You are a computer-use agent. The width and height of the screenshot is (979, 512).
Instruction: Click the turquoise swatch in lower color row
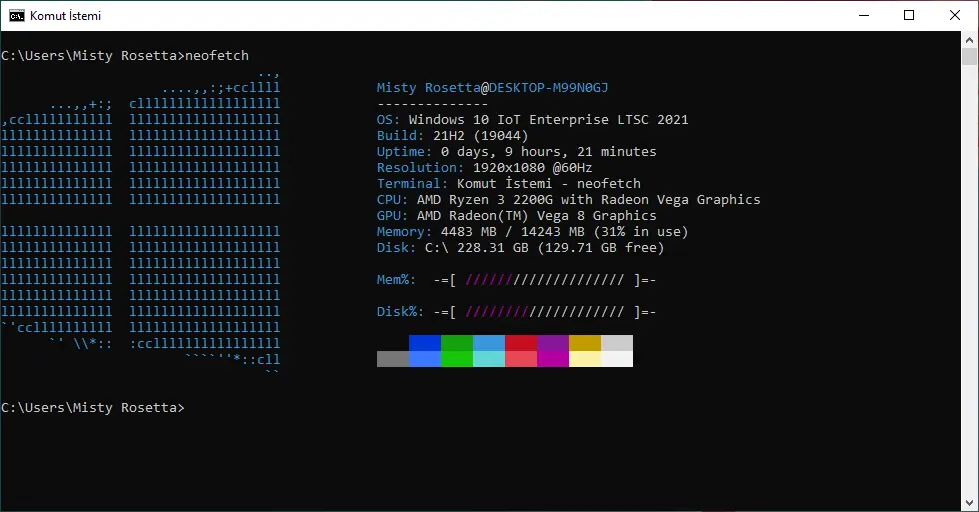coord(489,359)
